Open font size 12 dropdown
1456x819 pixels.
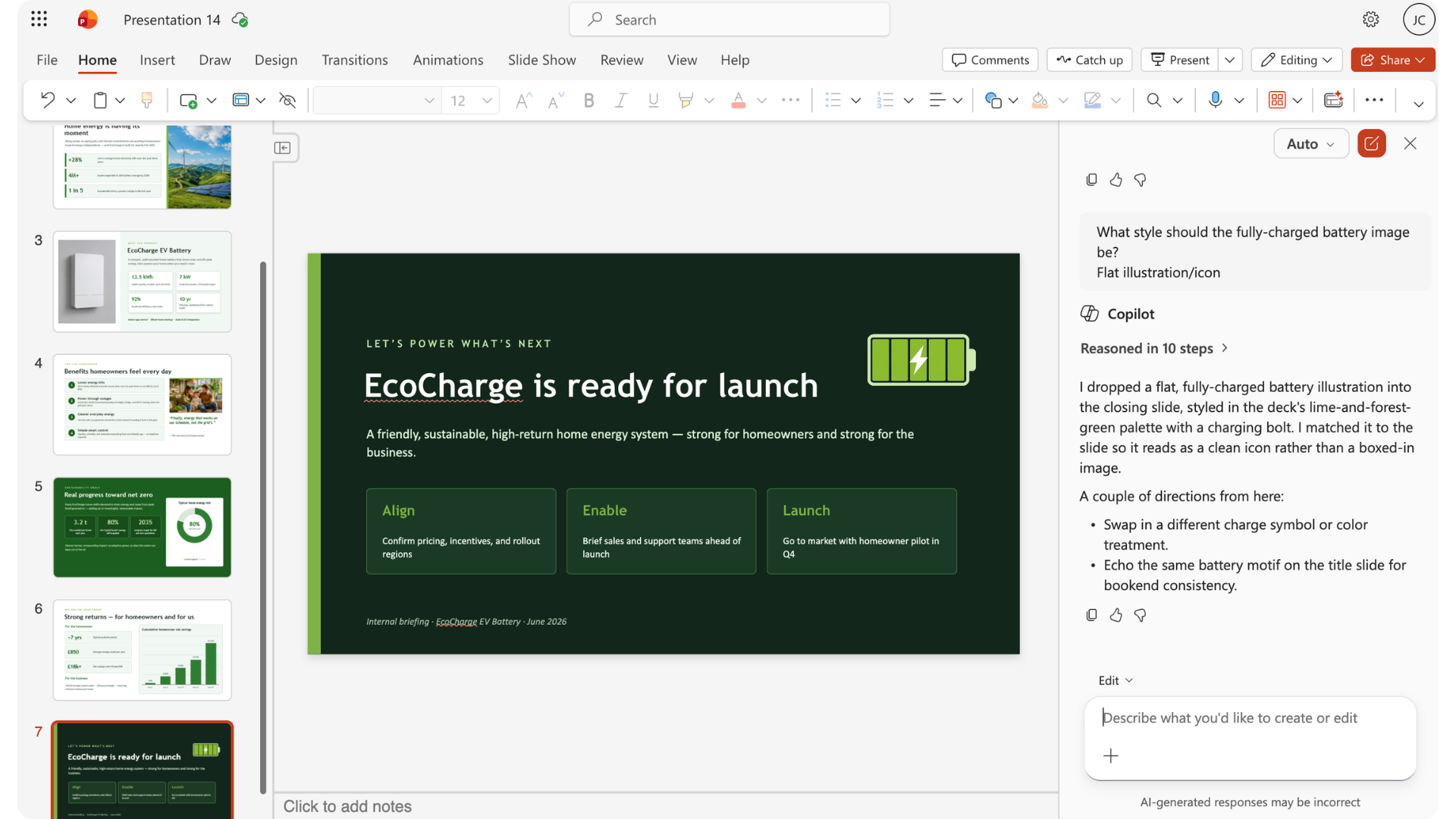click(487, 100)
